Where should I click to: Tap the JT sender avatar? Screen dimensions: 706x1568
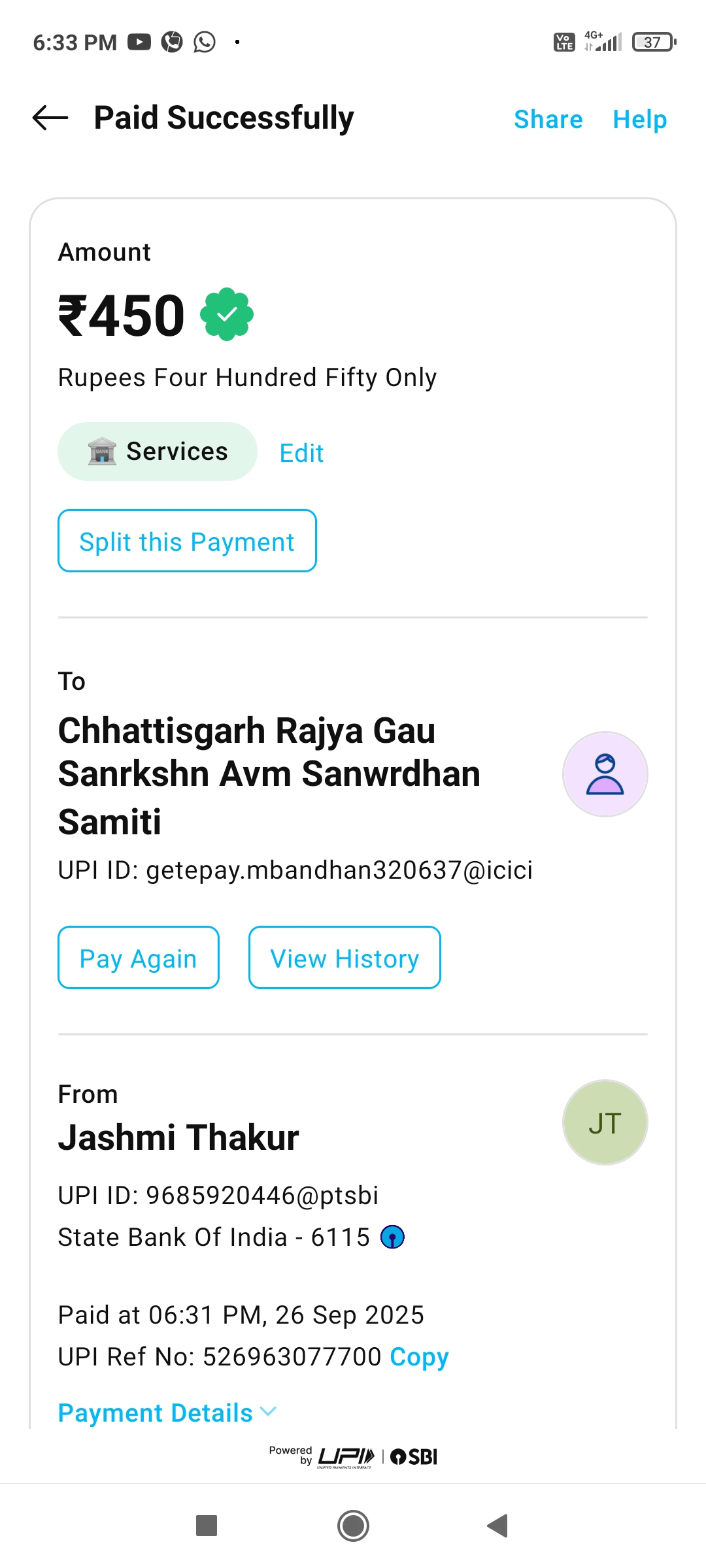point(605,1122)
